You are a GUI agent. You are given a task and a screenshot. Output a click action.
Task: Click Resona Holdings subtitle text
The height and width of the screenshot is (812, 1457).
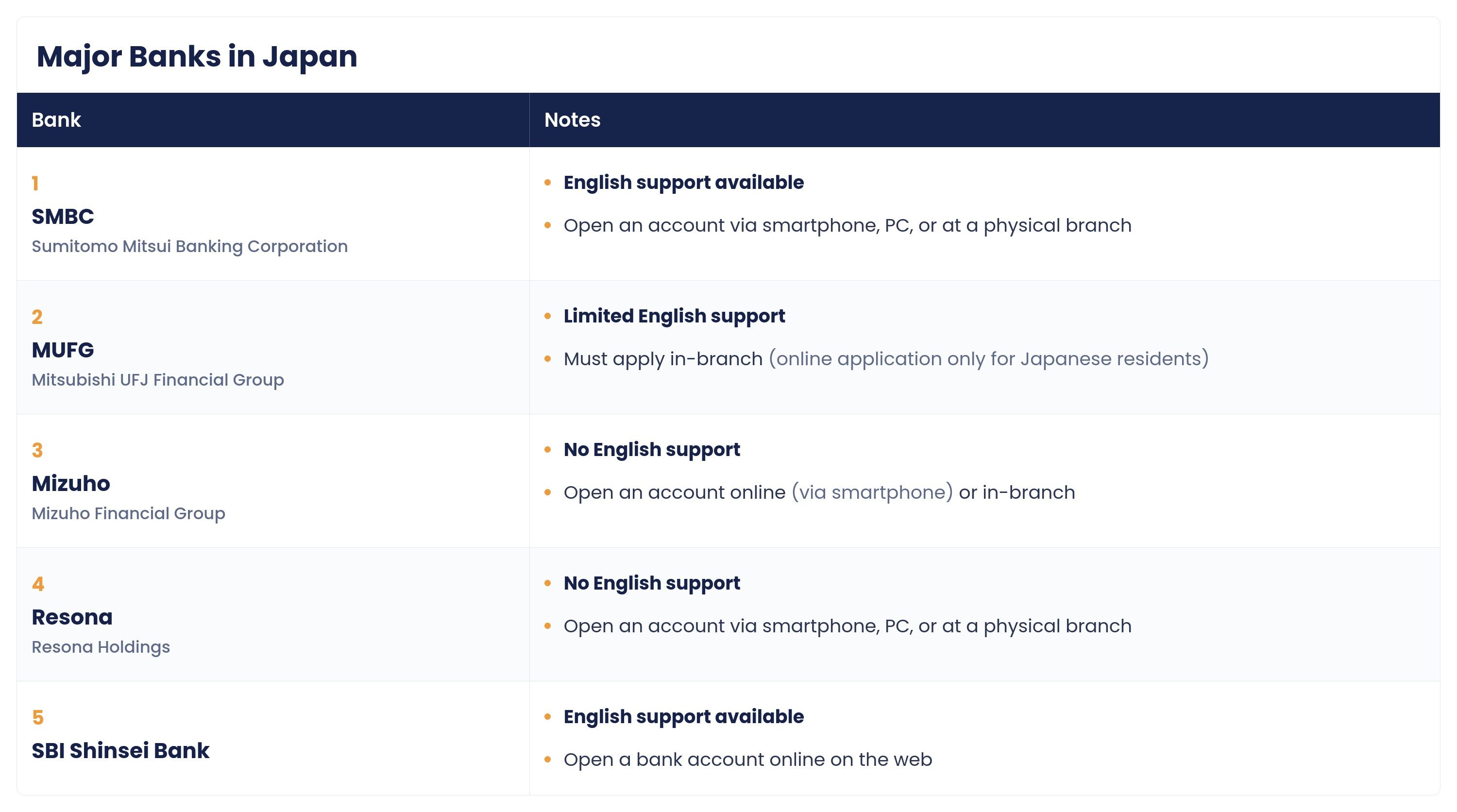(x=101, y=647)
